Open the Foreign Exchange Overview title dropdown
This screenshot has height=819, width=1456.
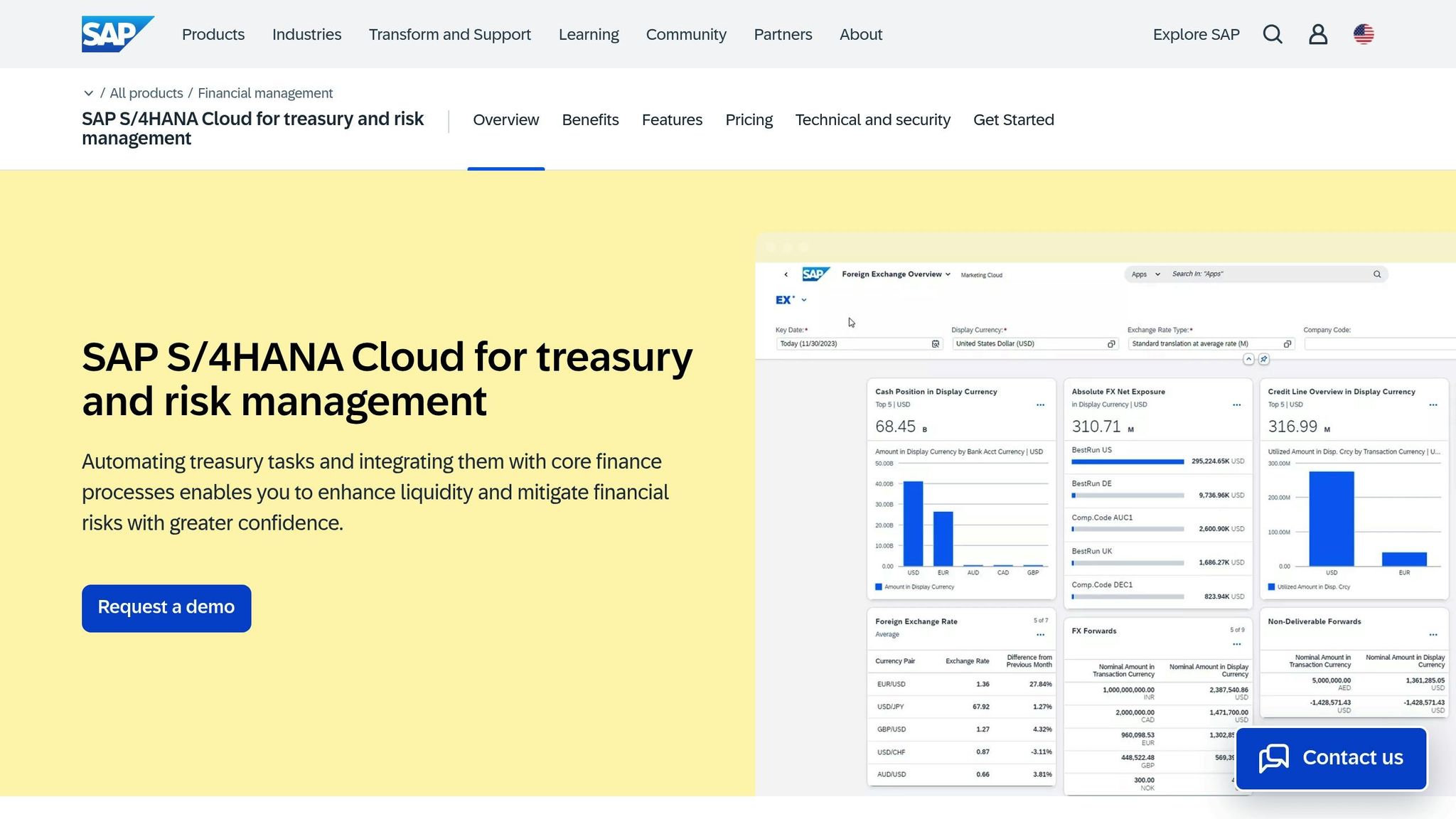pyautogui.click(x=948, y=274)
